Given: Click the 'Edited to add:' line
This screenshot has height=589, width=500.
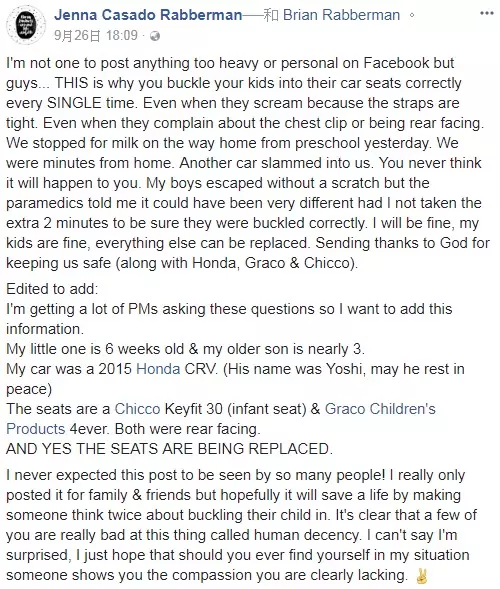Looking at the screenshot, I should (52, 289).
